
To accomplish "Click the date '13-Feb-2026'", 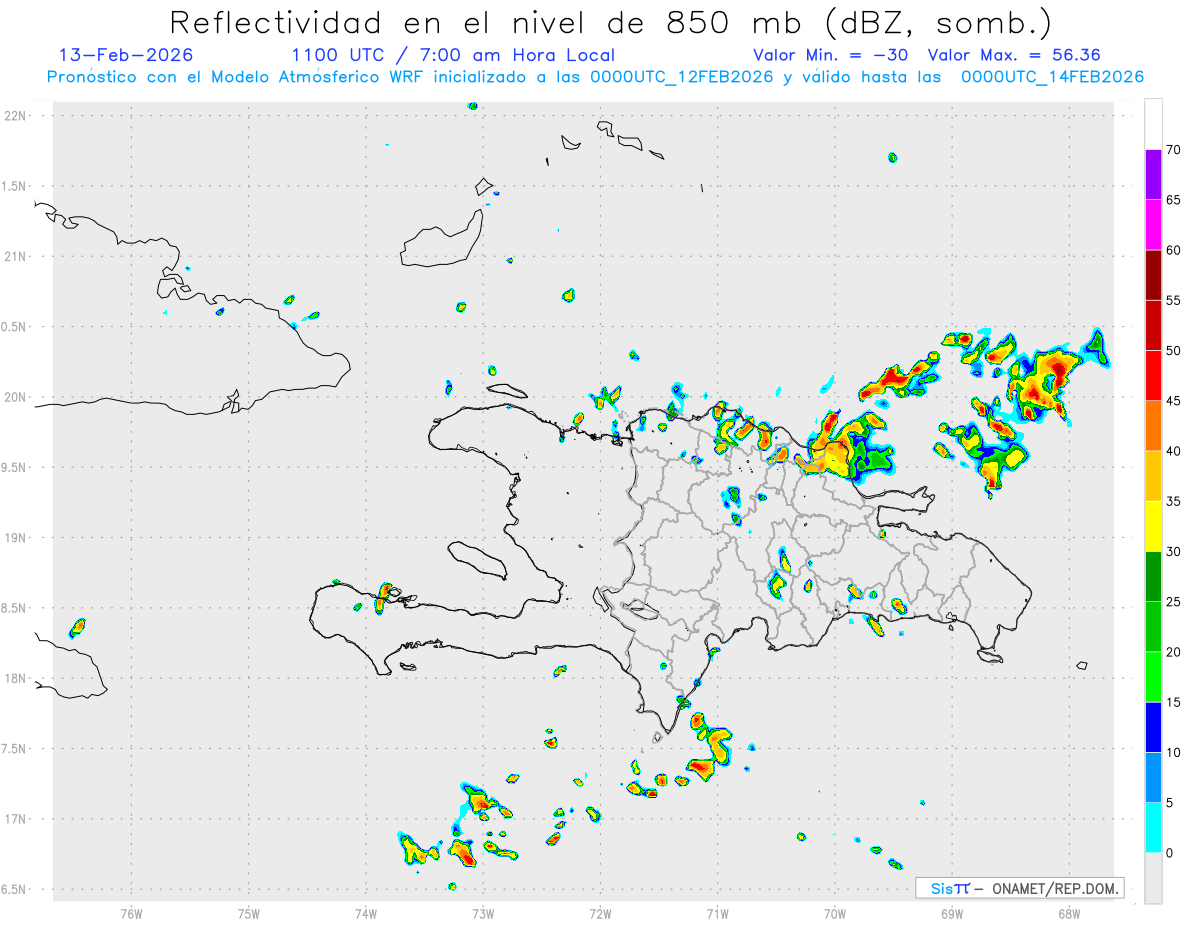I will tap(126, 55).
